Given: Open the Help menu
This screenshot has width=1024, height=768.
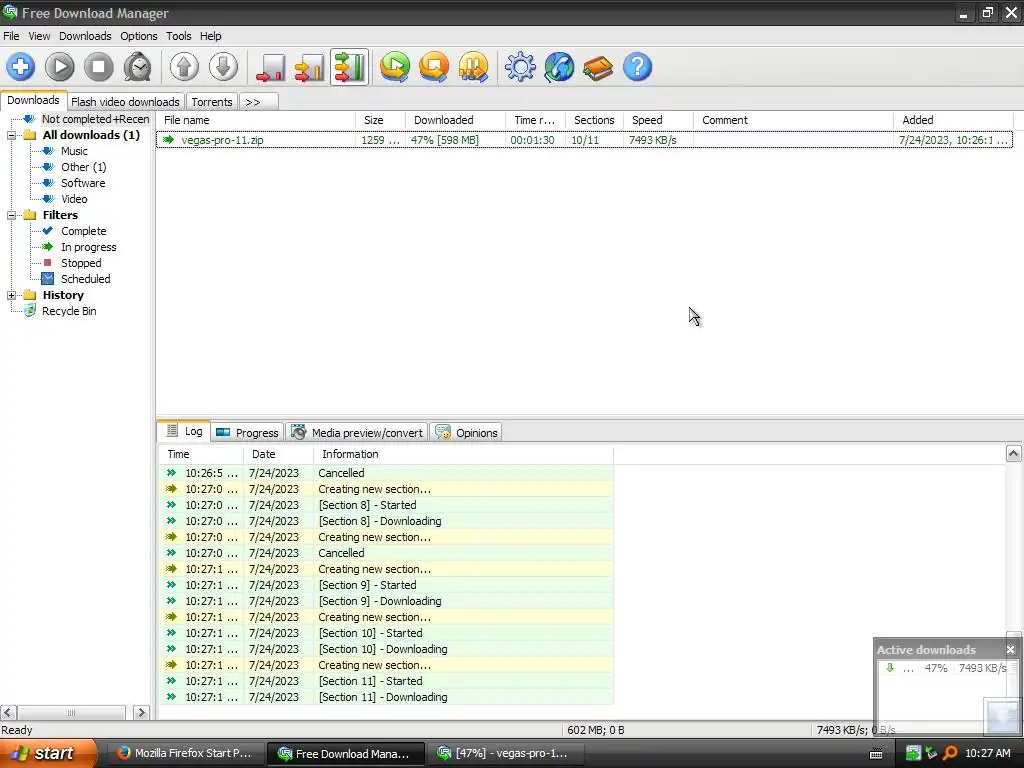Looking at the screenshot, I should 210,36.
